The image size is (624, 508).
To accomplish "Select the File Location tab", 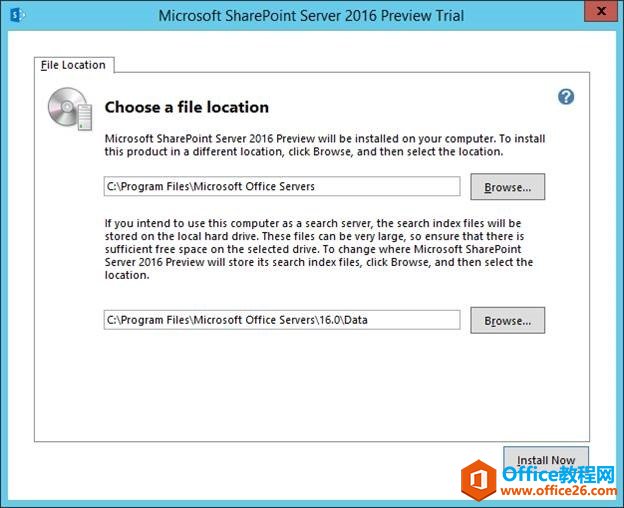I will [x=73, y=65].
